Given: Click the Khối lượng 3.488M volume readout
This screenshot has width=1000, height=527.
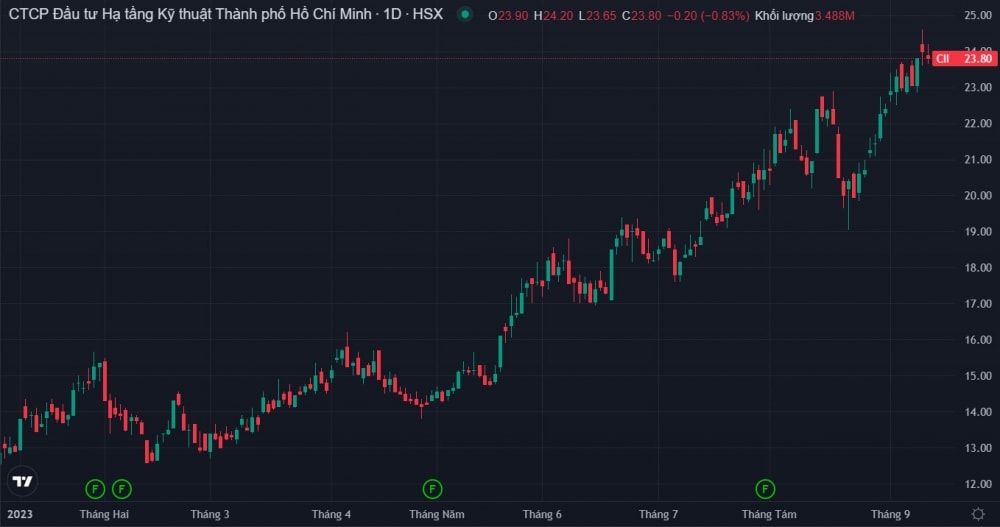Looking at the screenshot, I should 804,15.
